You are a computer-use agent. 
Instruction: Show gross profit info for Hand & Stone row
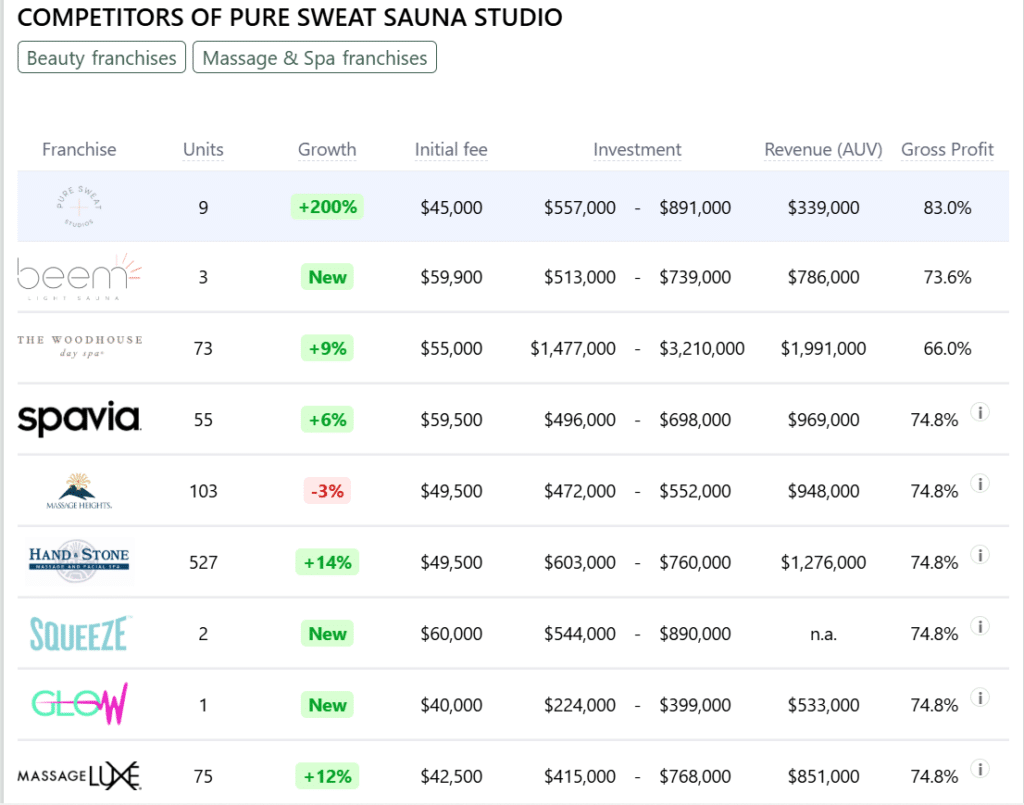(x=980, y=554)
